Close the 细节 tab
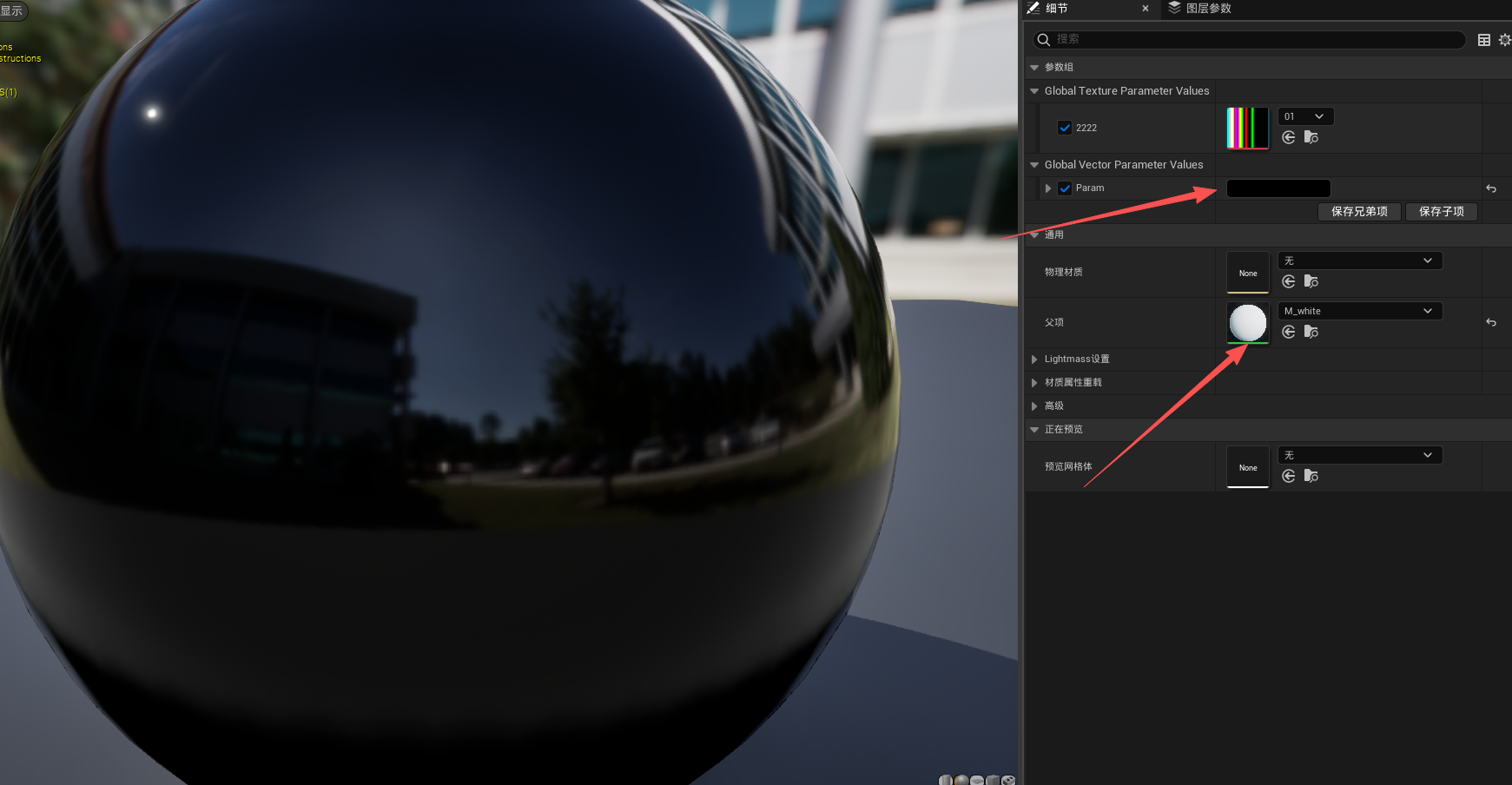 click(1146, 9)
